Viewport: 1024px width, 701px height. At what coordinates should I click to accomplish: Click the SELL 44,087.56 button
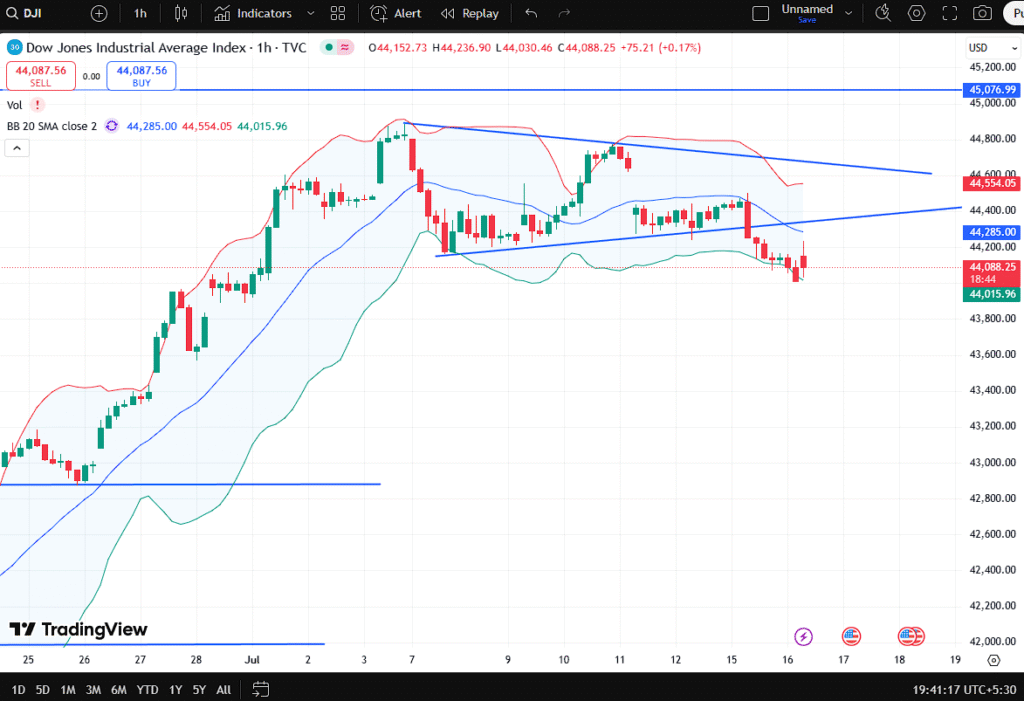pos(40,76)
